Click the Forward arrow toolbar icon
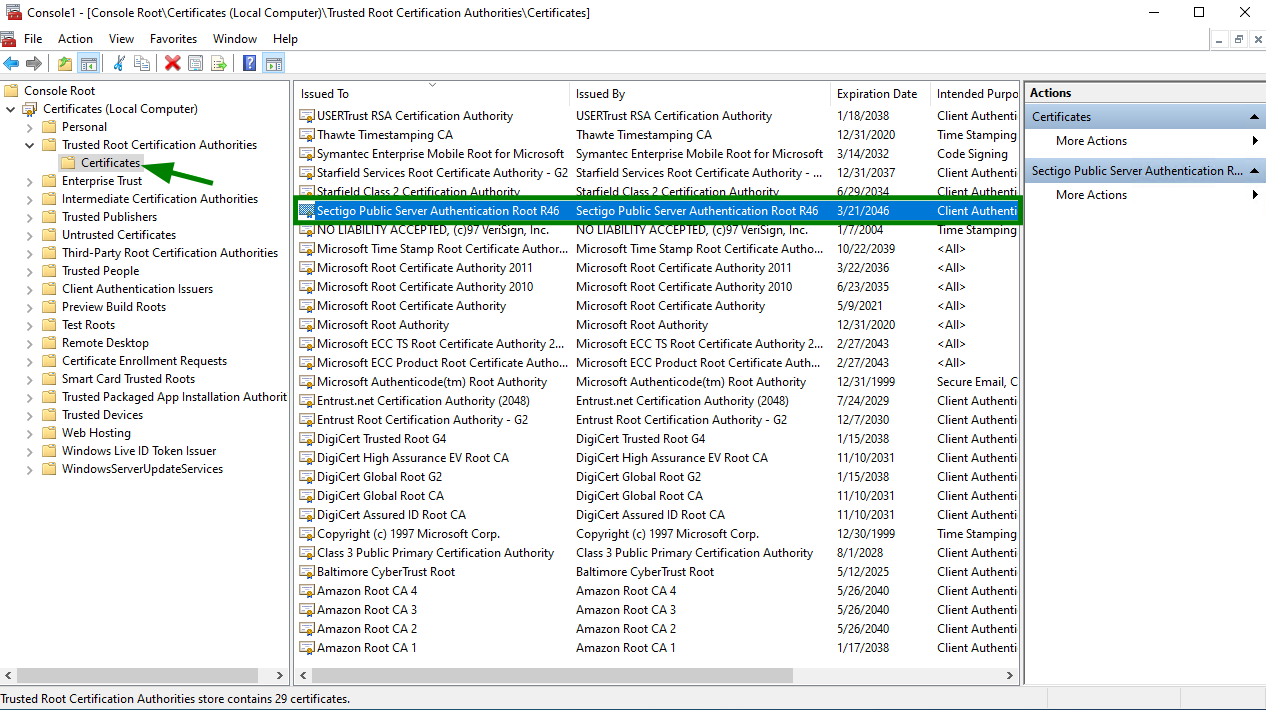Image resolution: width=1266 pixels, height=710 pixels. click(35, 64)
